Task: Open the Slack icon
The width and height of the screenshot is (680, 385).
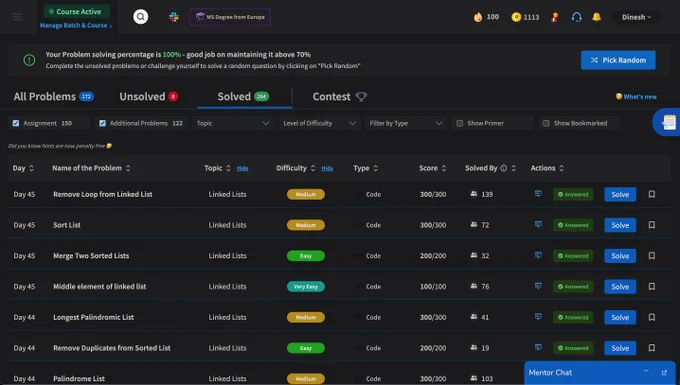Action: (x=174, y=17)
